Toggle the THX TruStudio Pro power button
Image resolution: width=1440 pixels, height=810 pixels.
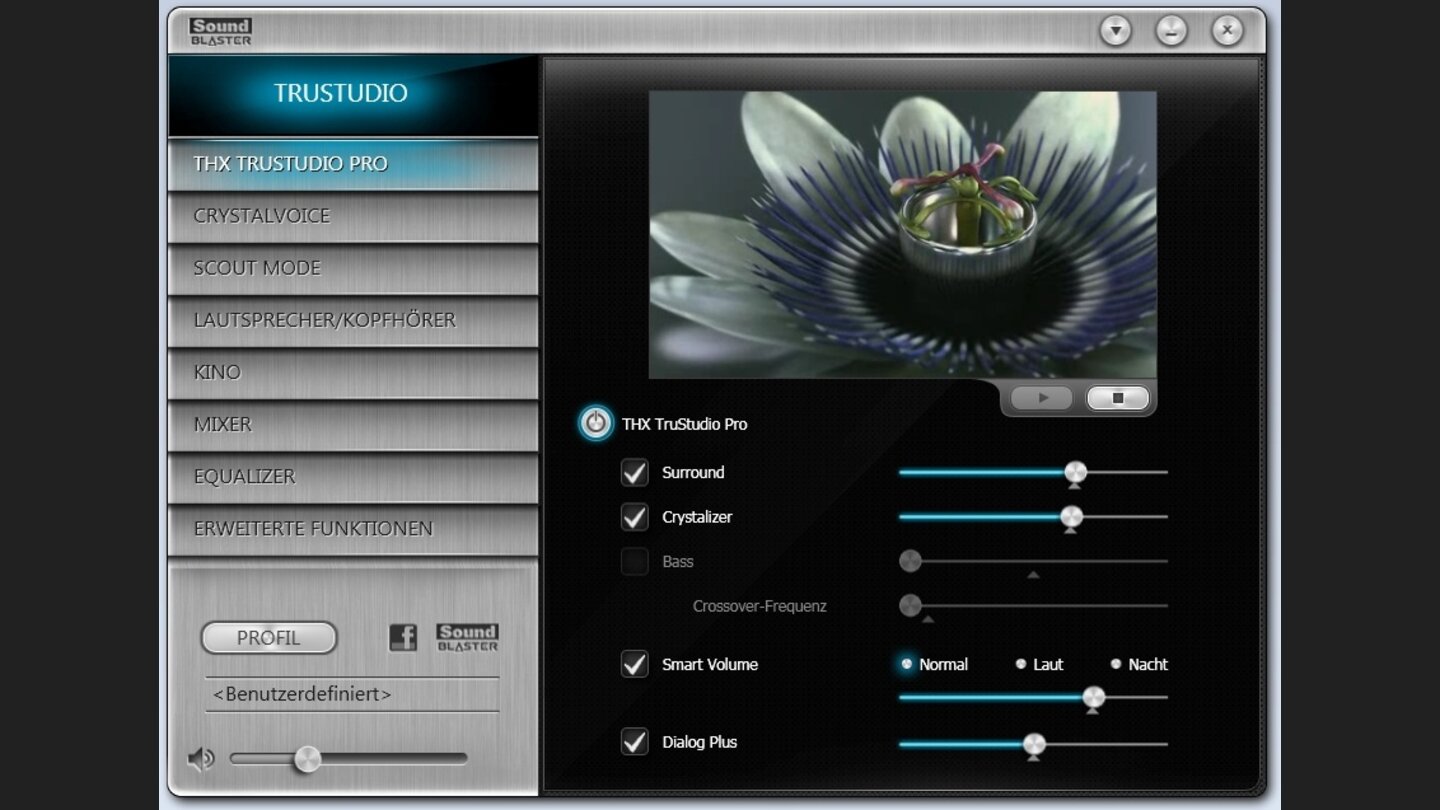(x=596, y=423)
